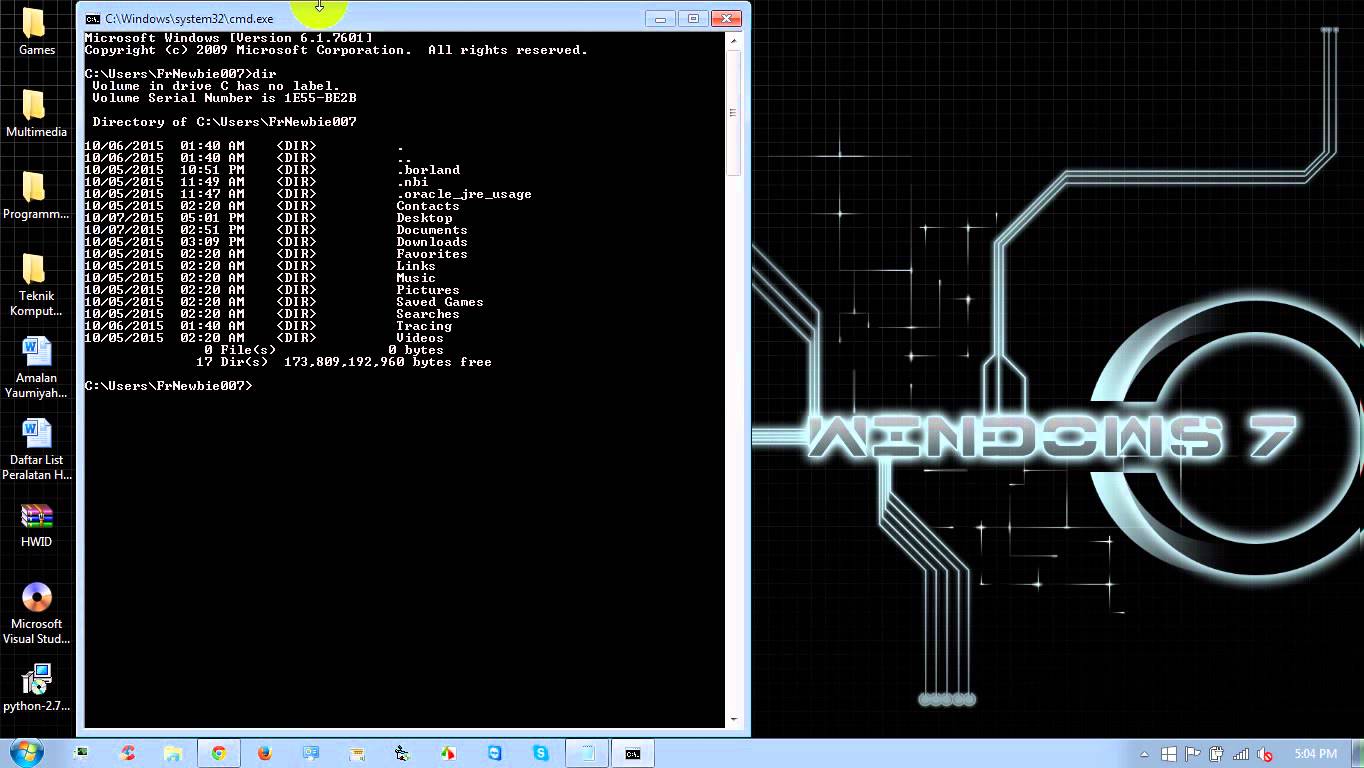
Task: Click the Show Desktop button
Action: pos(1358,753)
